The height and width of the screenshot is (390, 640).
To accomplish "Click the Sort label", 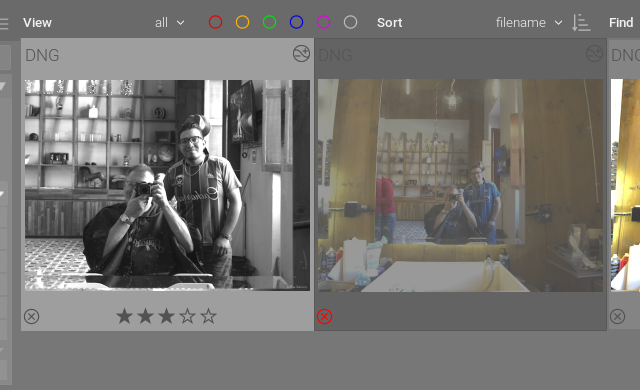I will tap(389, 23).
